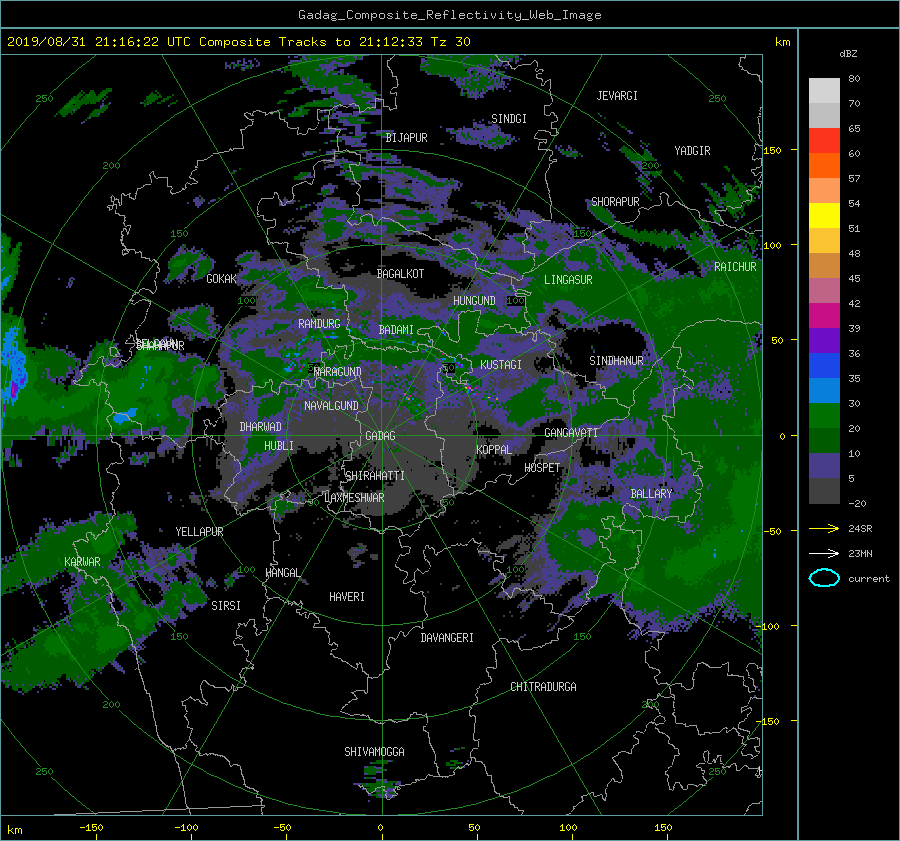Click the RAMDURG city label
Image resolution: width=900 pixels, height=841 pixels.
tap(319, 324)
